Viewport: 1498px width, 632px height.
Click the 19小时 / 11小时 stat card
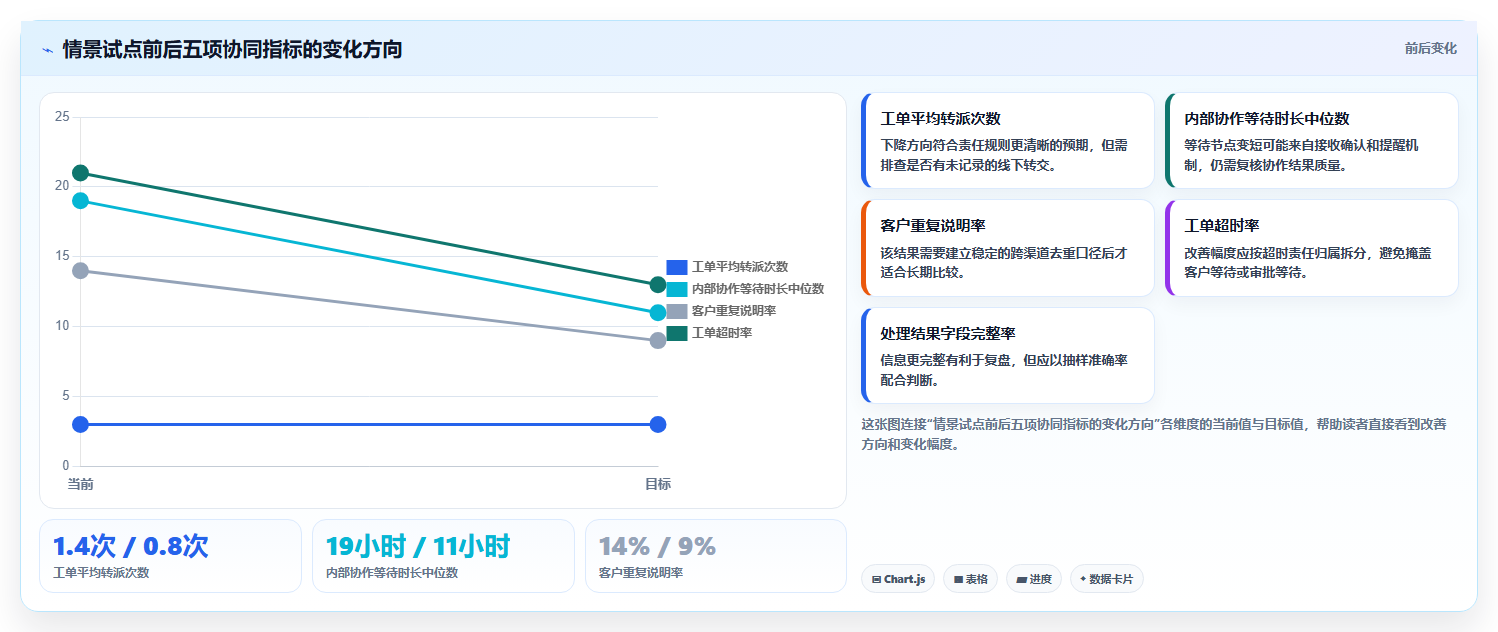coord(443,556)
